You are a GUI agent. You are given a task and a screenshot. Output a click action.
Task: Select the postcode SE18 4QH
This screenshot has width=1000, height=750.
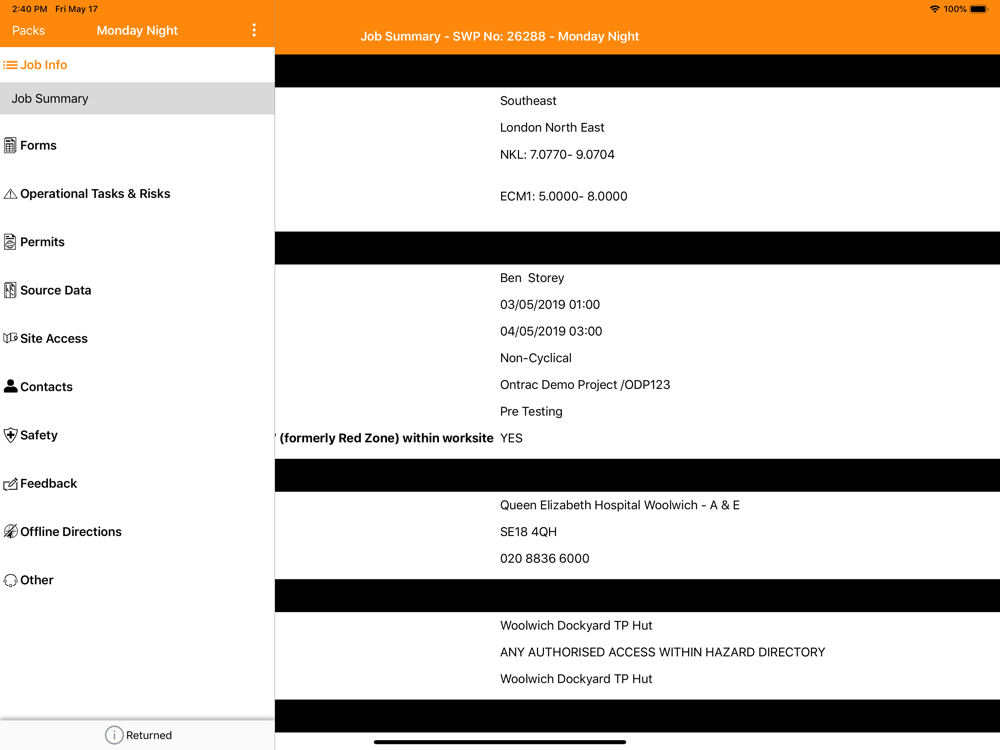coord(528,532)
